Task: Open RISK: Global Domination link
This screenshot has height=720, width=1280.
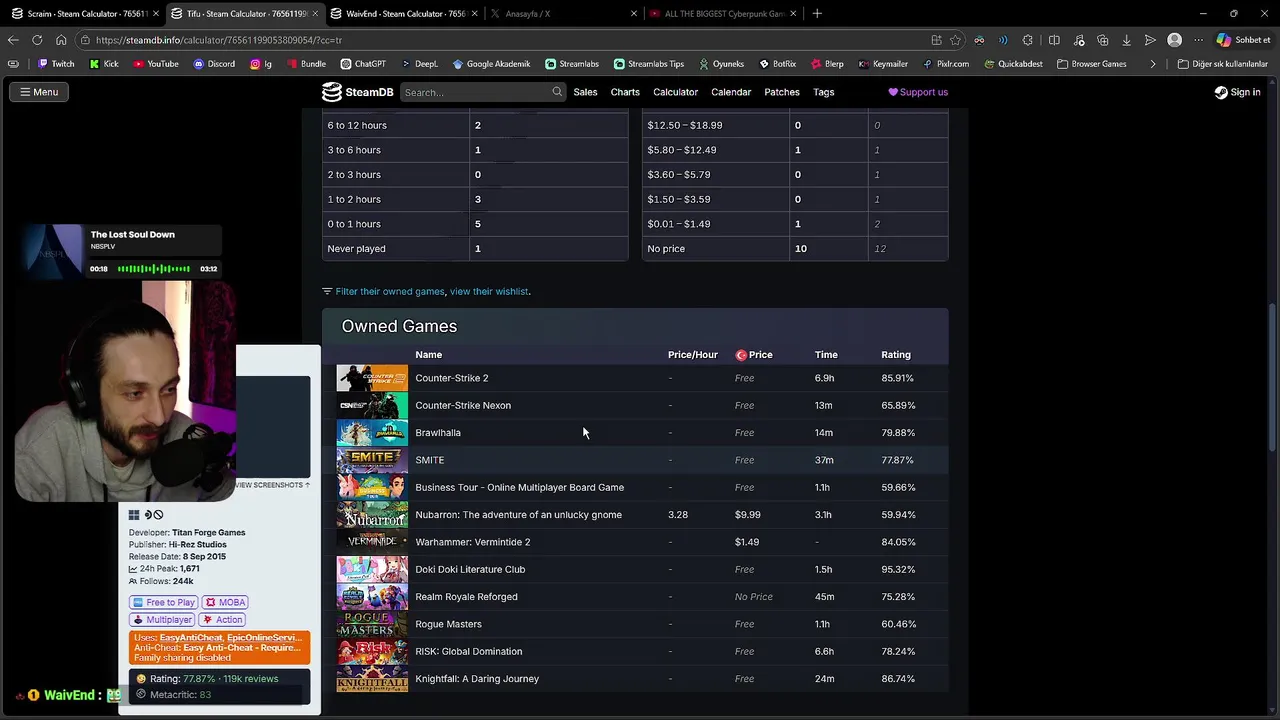Action: pos(469,651)
